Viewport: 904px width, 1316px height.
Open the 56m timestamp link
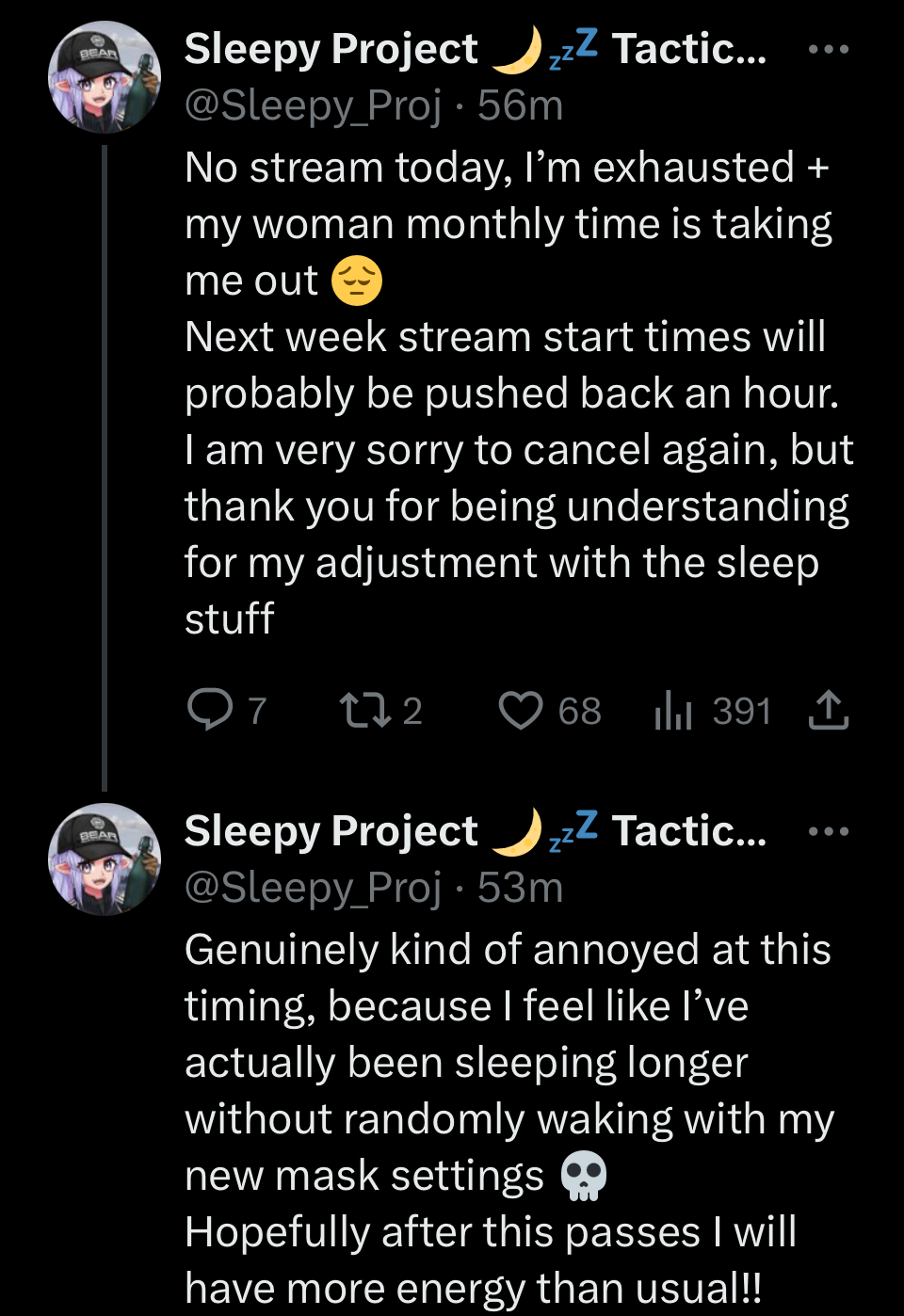pyautogui.click(x=520, y=105)
